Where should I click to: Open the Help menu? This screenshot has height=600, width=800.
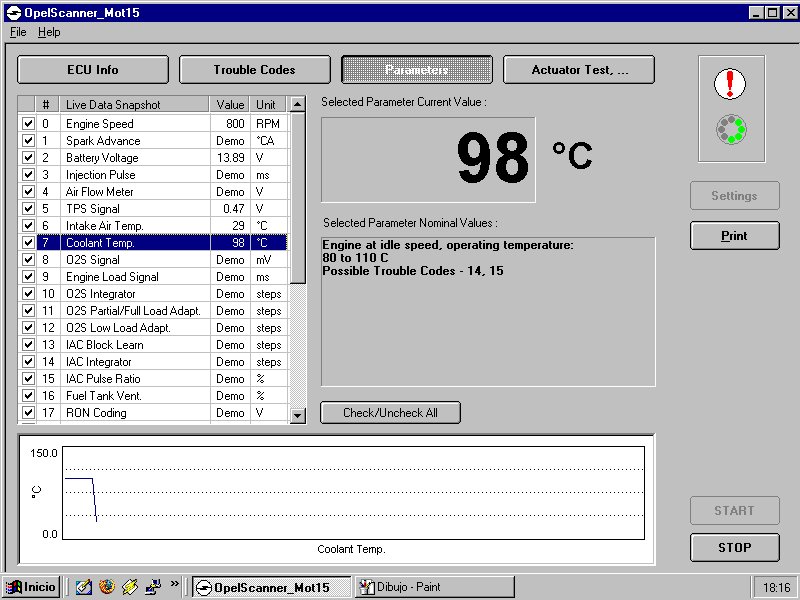(x=49, y=32)
